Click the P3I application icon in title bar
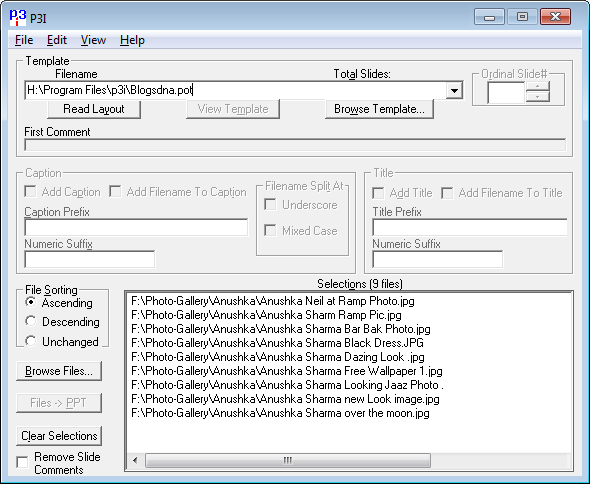The width and height of the screenshot is (591, 485). tap(17, 17)
